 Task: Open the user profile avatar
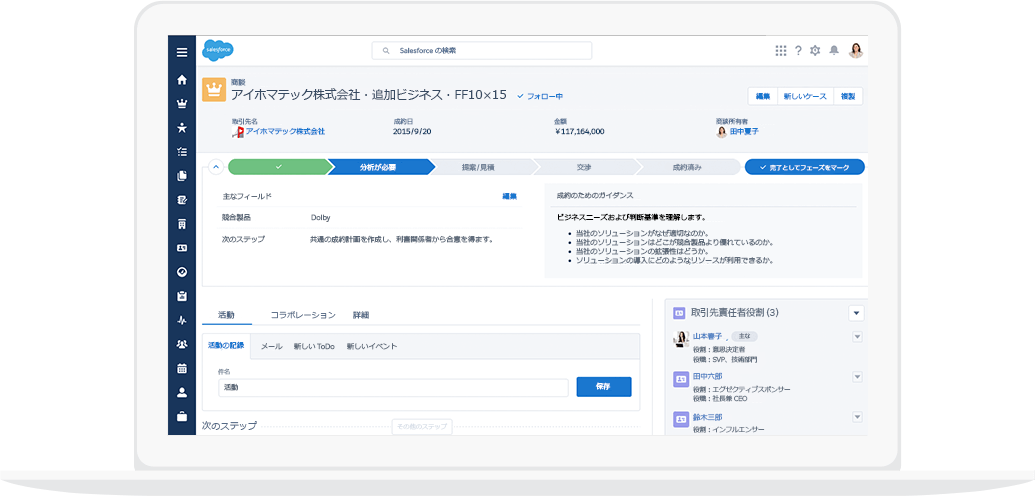(855, 51)
